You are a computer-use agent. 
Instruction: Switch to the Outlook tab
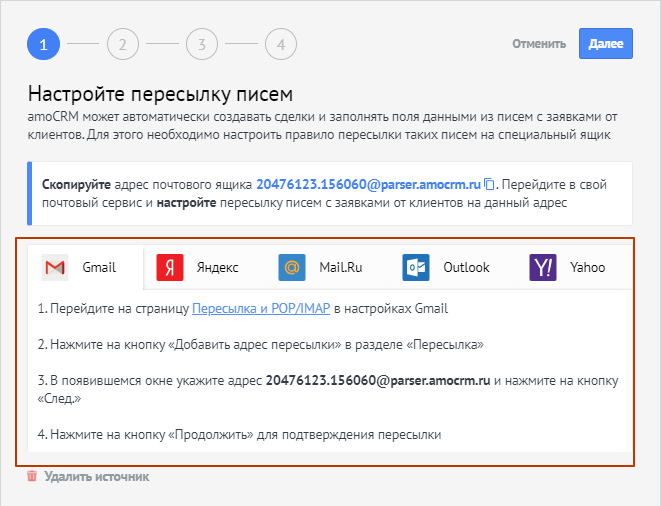466,267
